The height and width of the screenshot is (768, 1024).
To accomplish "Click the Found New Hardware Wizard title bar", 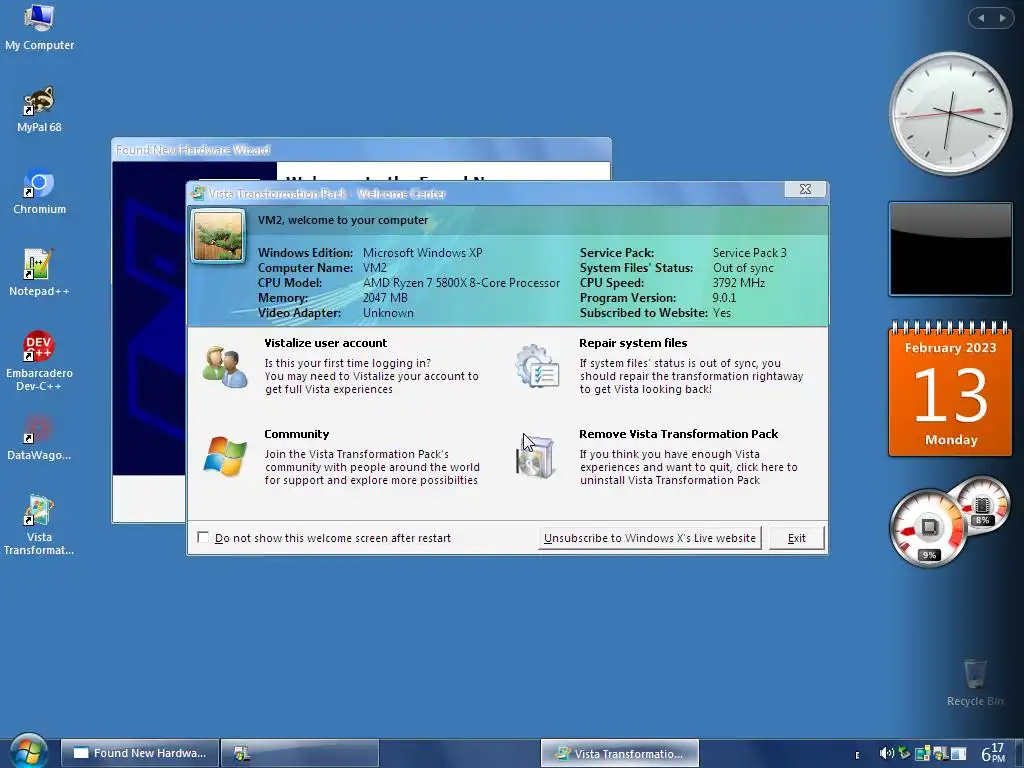I will [x=361, y=150].
